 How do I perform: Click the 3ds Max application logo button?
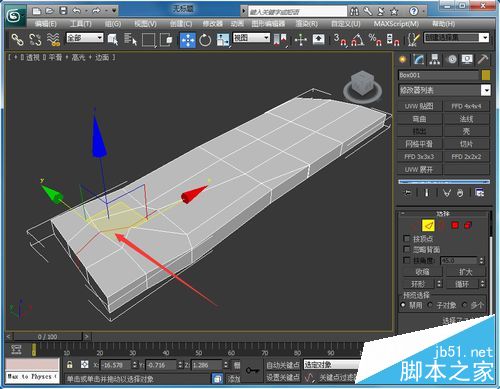coord(15,15)
